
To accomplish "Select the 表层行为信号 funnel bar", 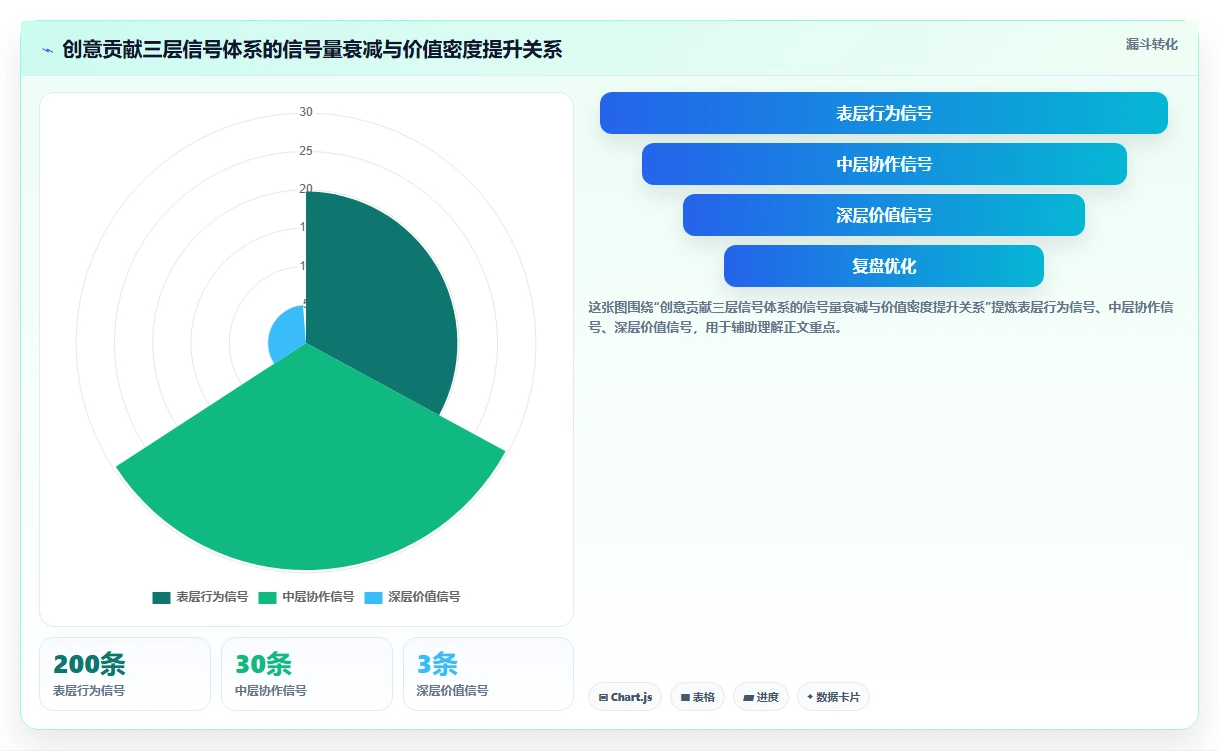I will click(x=884, y=113).
